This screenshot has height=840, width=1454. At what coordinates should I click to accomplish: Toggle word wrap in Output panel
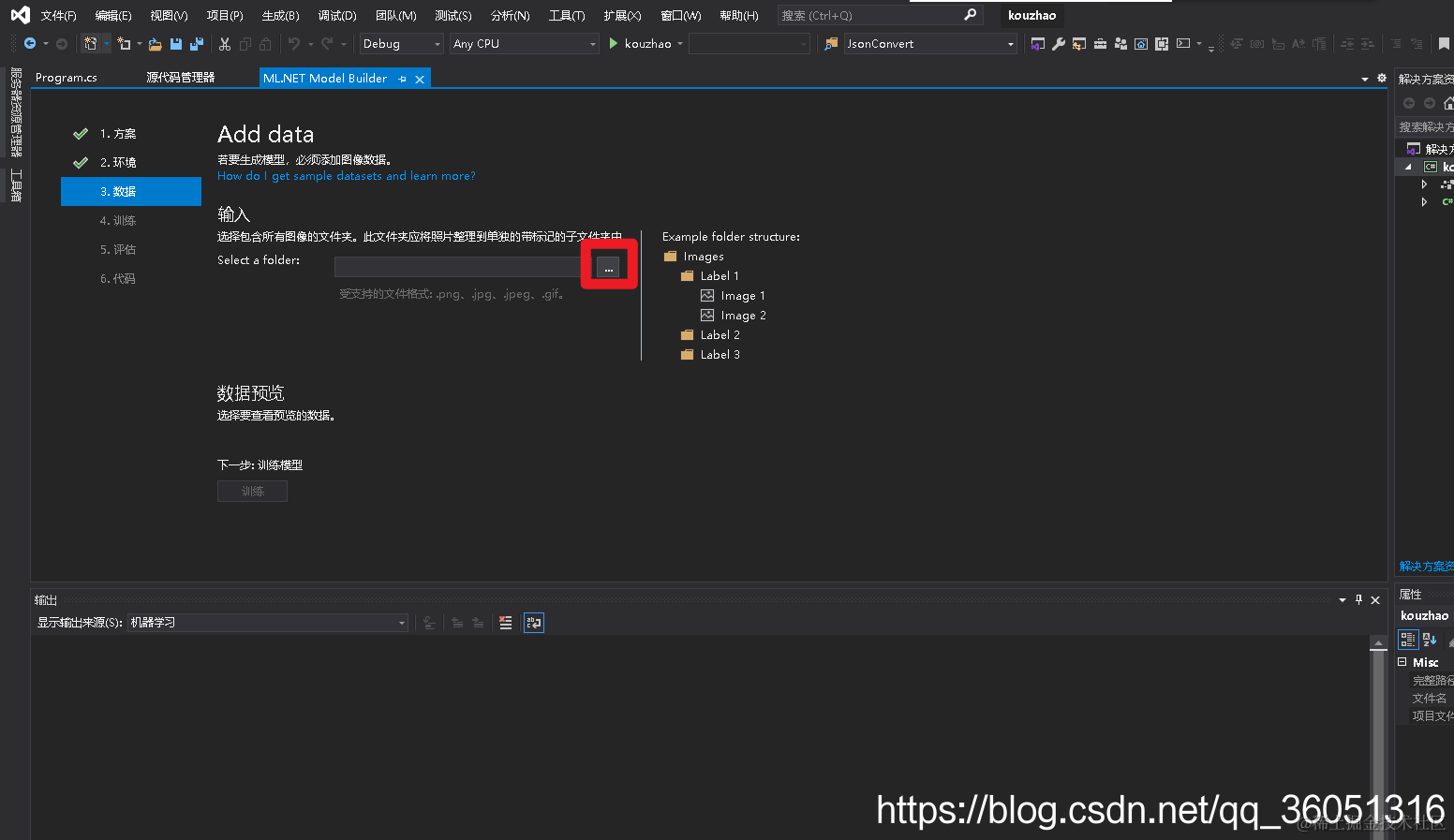pos(534,623)
